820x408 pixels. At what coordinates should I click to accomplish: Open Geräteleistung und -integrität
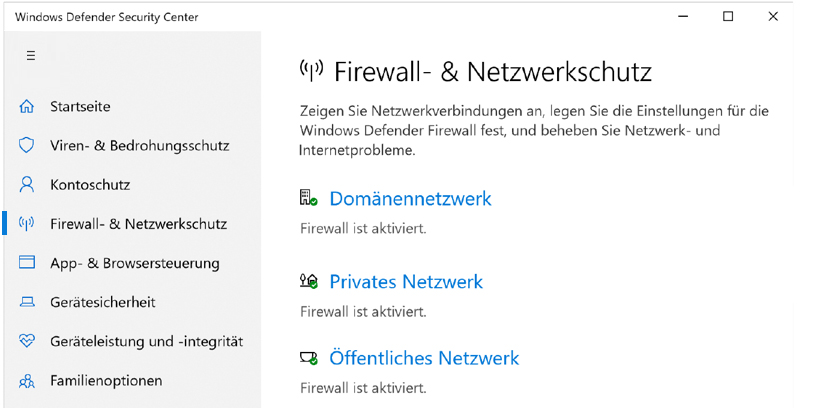(147, 342)
